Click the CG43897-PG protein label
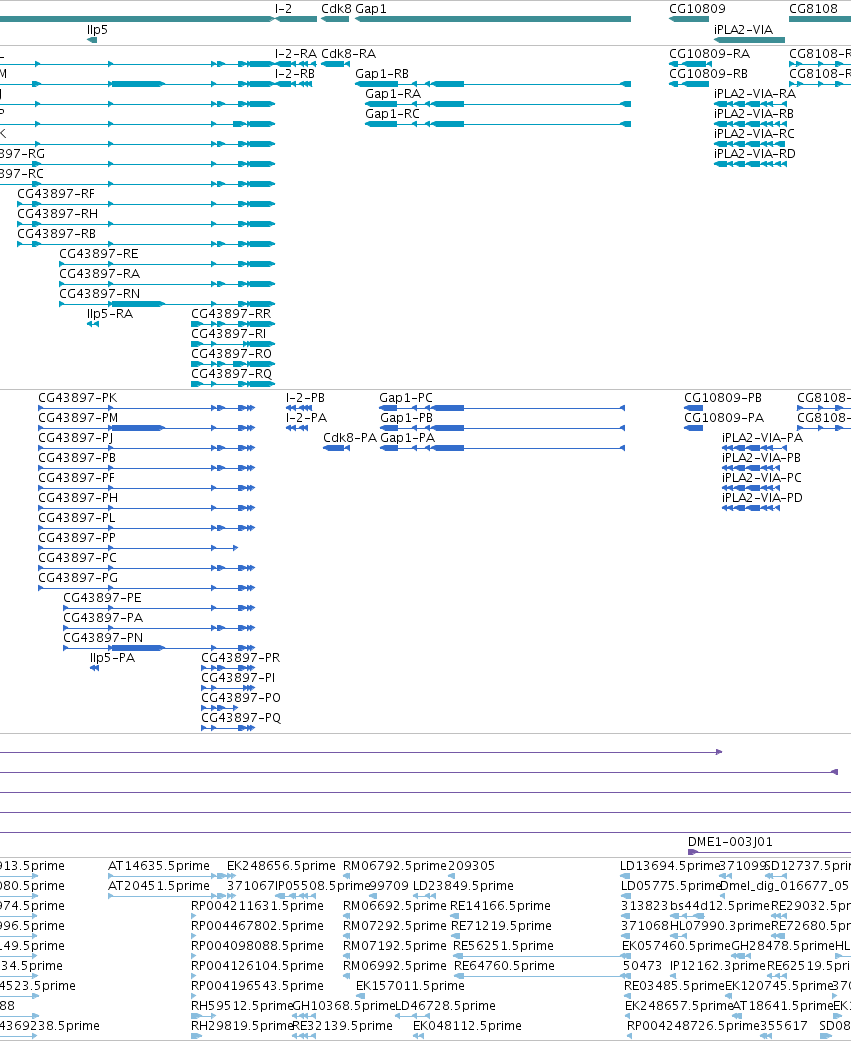Screen dimensions: 851x1041 tap(78, 578)
